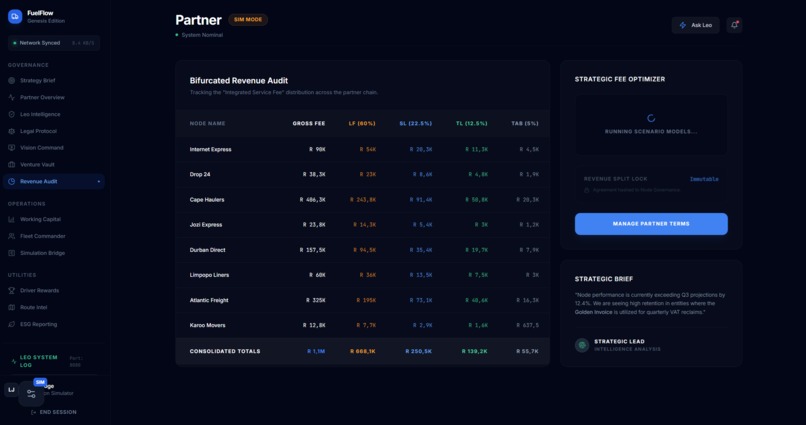Select the Limpopo Liners row name
Viewport: 806px width, 425px height.
coord(209,275)
